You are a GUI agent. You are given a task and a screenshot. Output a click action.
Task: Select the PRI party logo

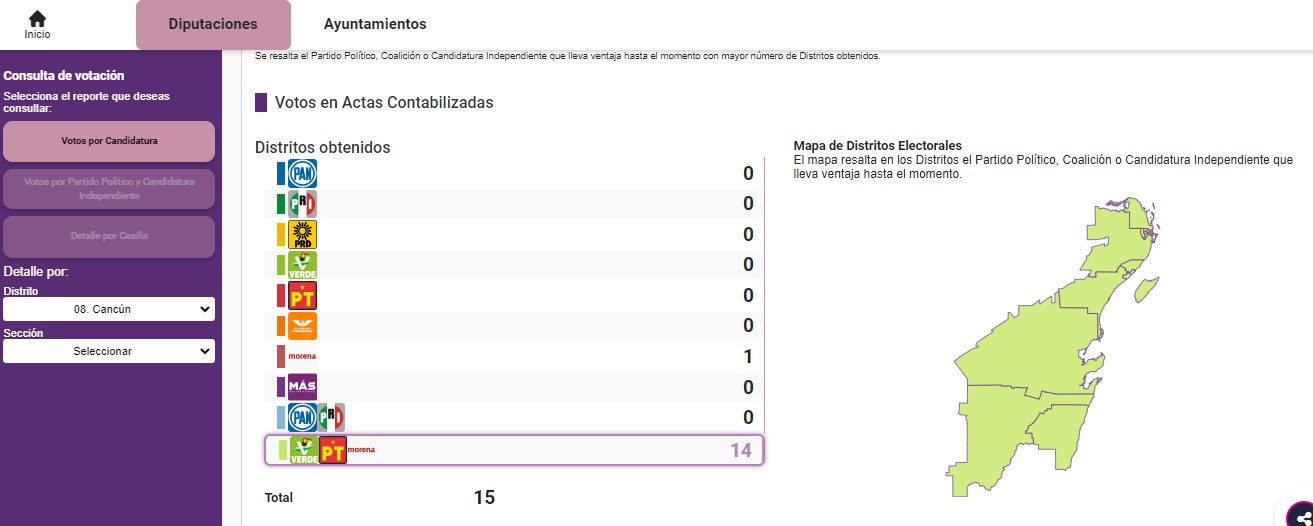coord(302,204)
